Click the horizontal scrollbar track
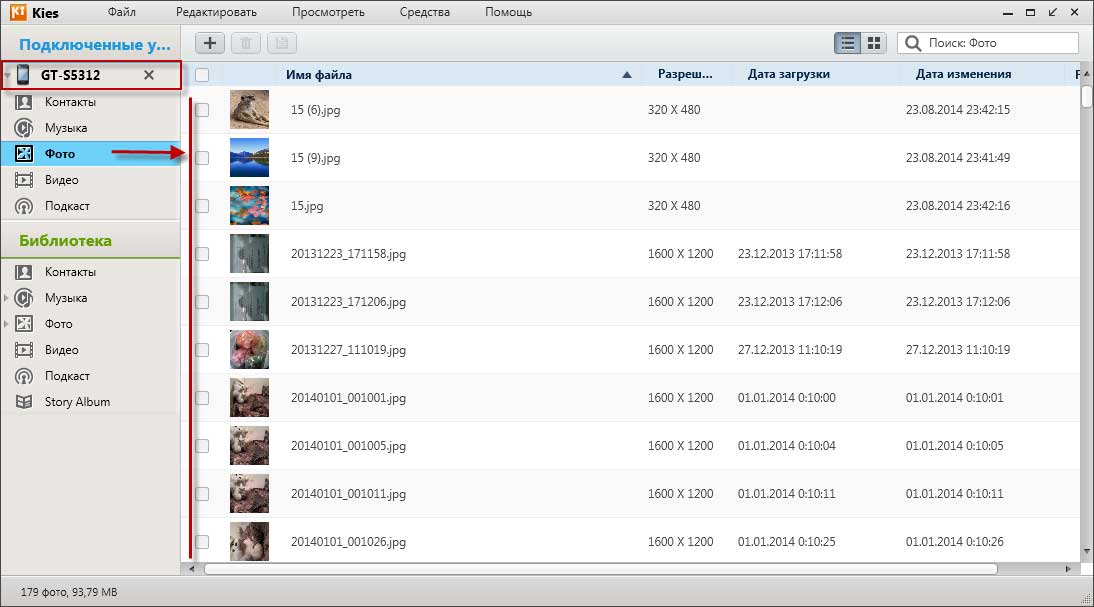 [600, 569]
